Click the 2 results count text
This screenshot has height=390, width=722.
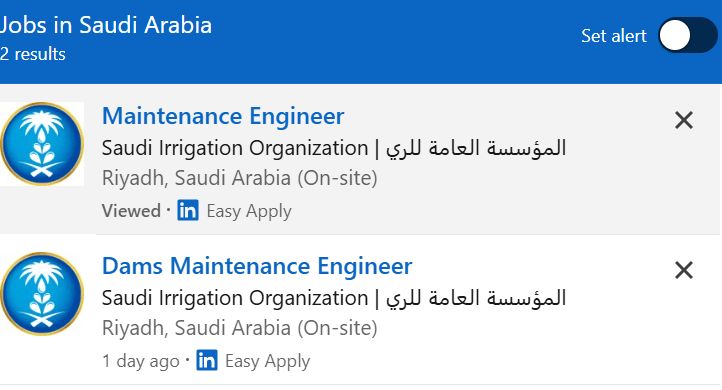[33, 54]
